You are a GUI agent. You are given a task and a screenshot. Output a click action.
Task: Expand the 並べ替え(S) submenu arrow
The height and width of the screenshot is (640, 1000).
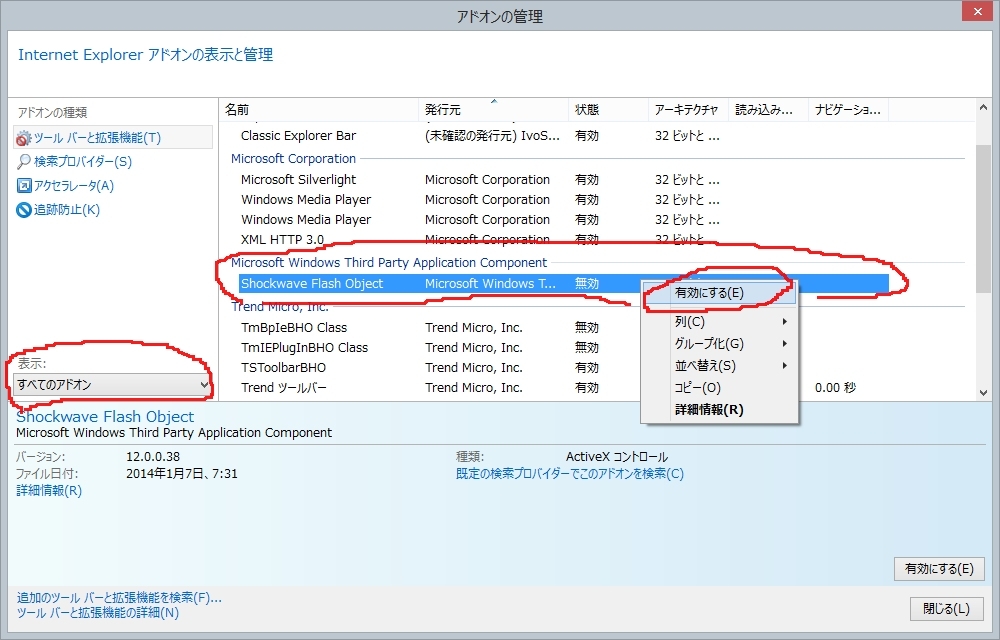pyautogui.click(x=784, y=366)
